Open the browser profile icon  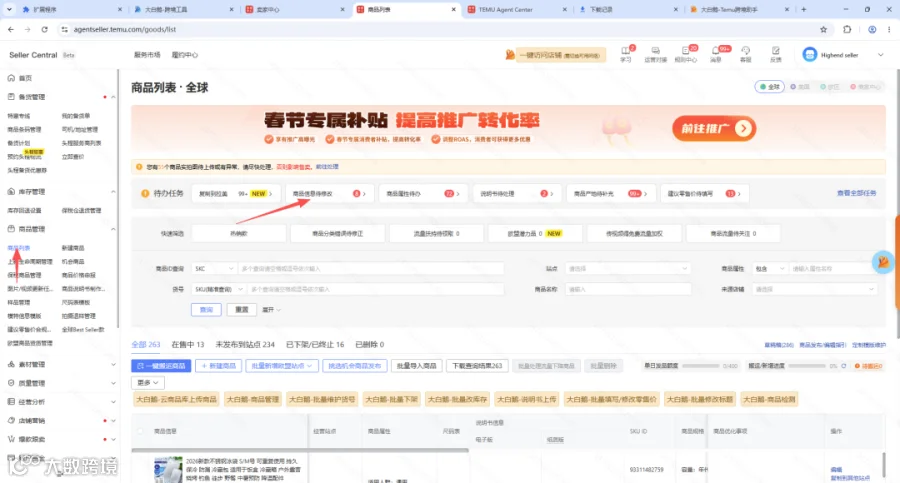pos(872,29)
